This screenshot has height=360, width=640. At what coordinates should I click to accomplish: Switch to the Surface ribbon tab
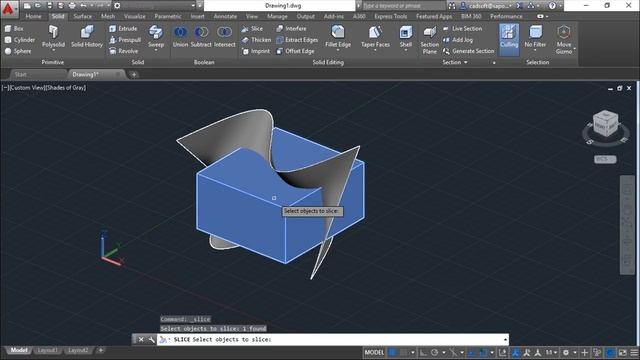coord(82,16)
